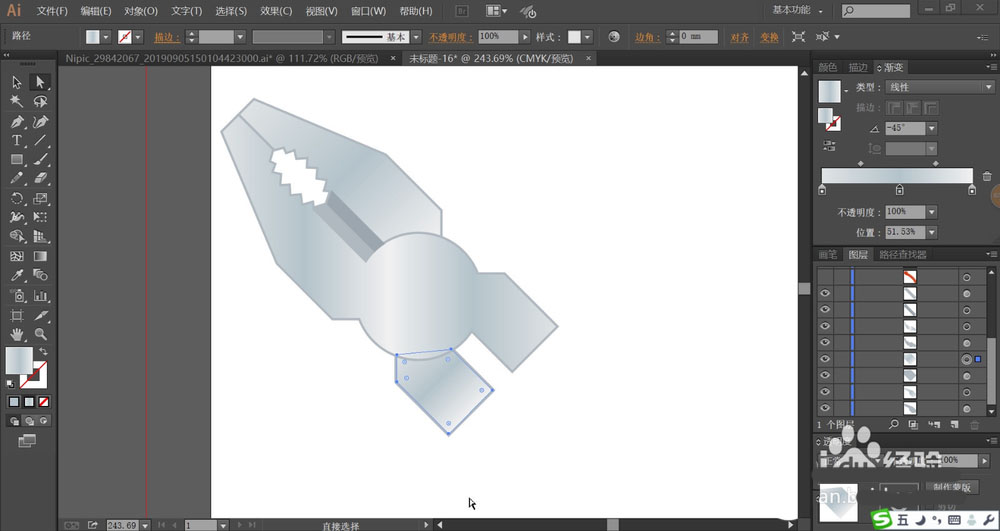This screenshot has width=1000, height=531.
Task: Select the Hand tool
Action: 17,334
